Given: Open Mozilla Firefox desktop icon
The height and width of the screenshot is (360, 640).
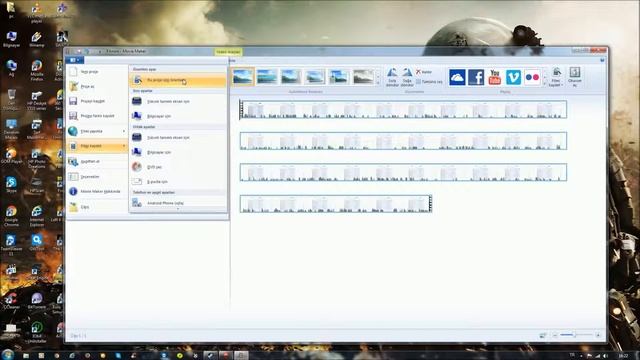Looking at the screenshot, I should click(x=37, y=70).
